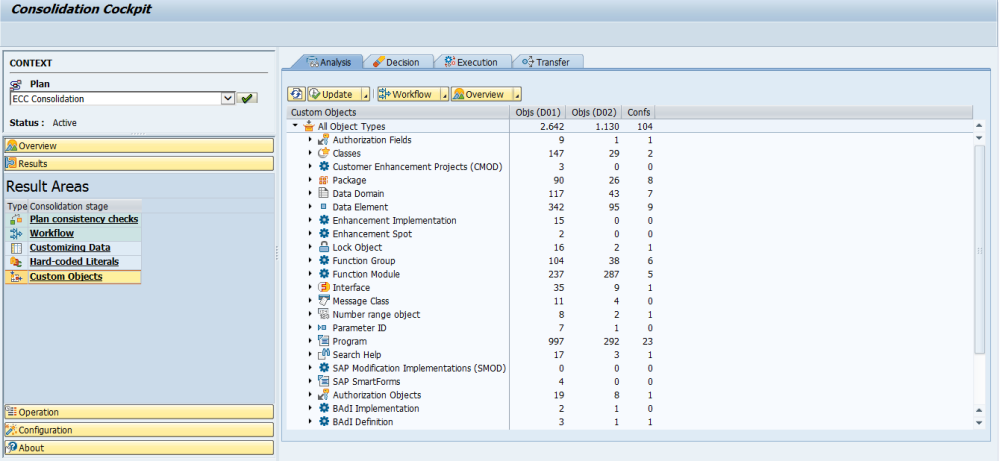This screenshot has height=461, width=1000.
Task: Click the Plan consistency checks icon
Action: tap(15, 219)
